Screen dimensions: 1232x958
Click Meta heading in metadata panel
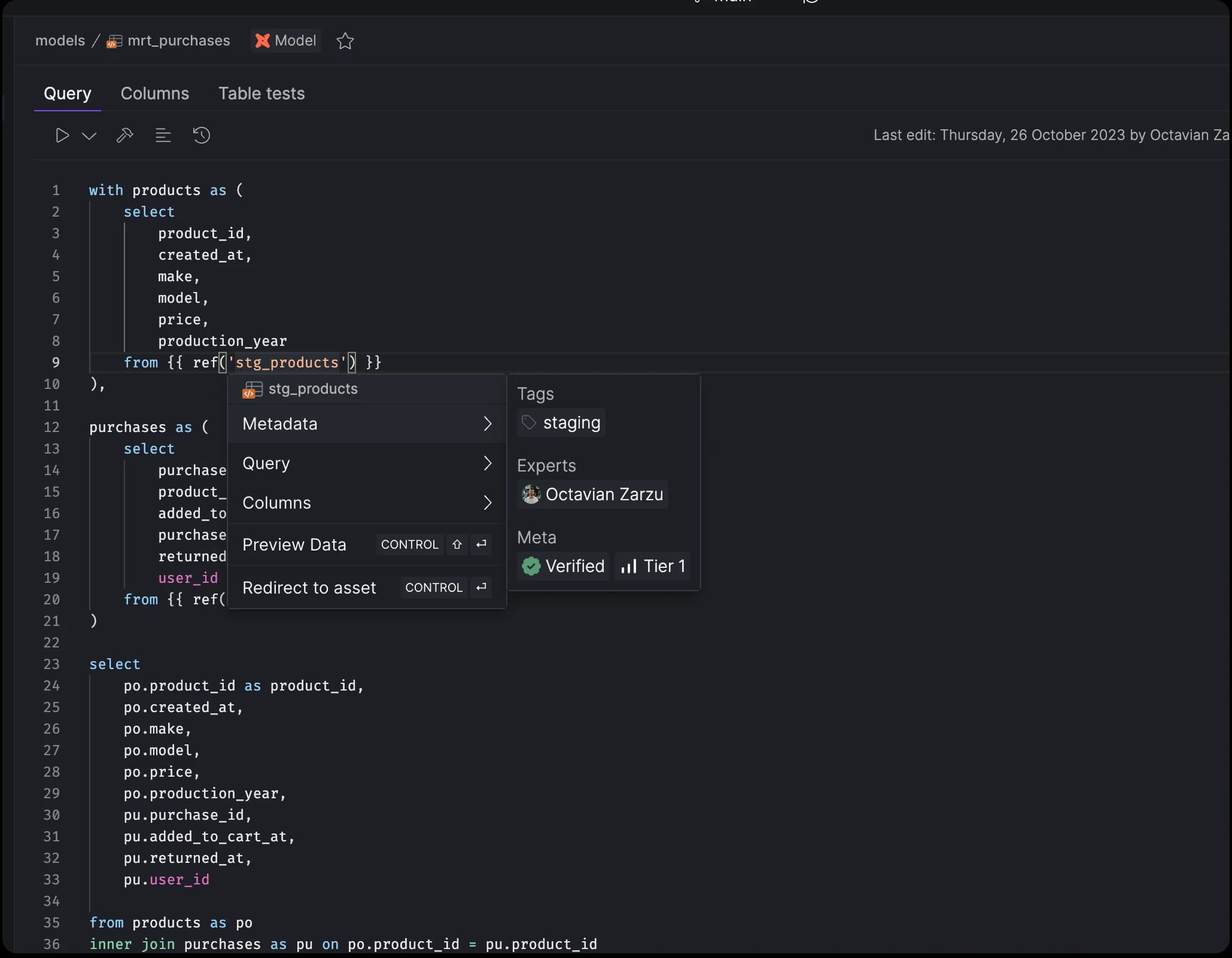coord(537,537)
